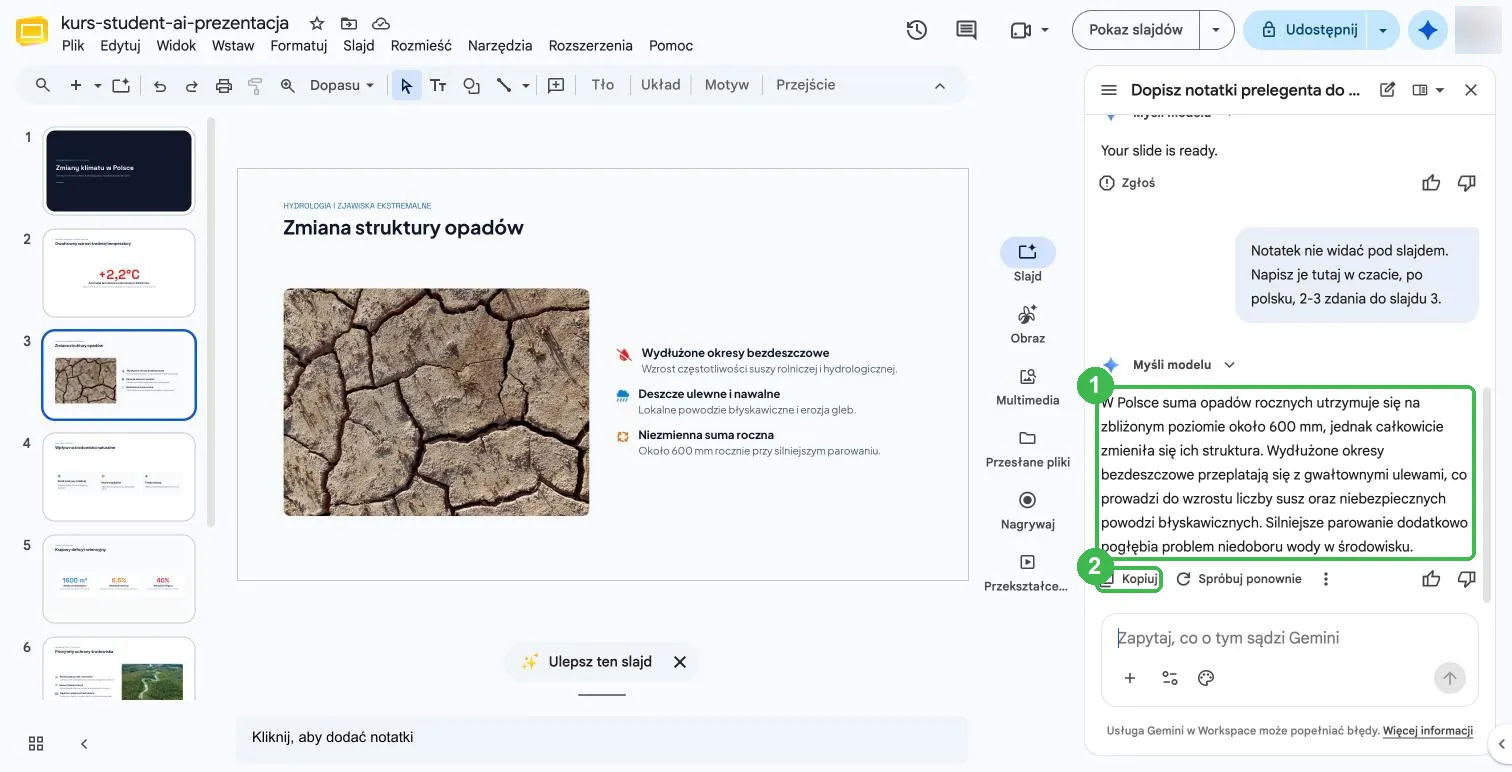Select the line tool

(x=504, y=85)
